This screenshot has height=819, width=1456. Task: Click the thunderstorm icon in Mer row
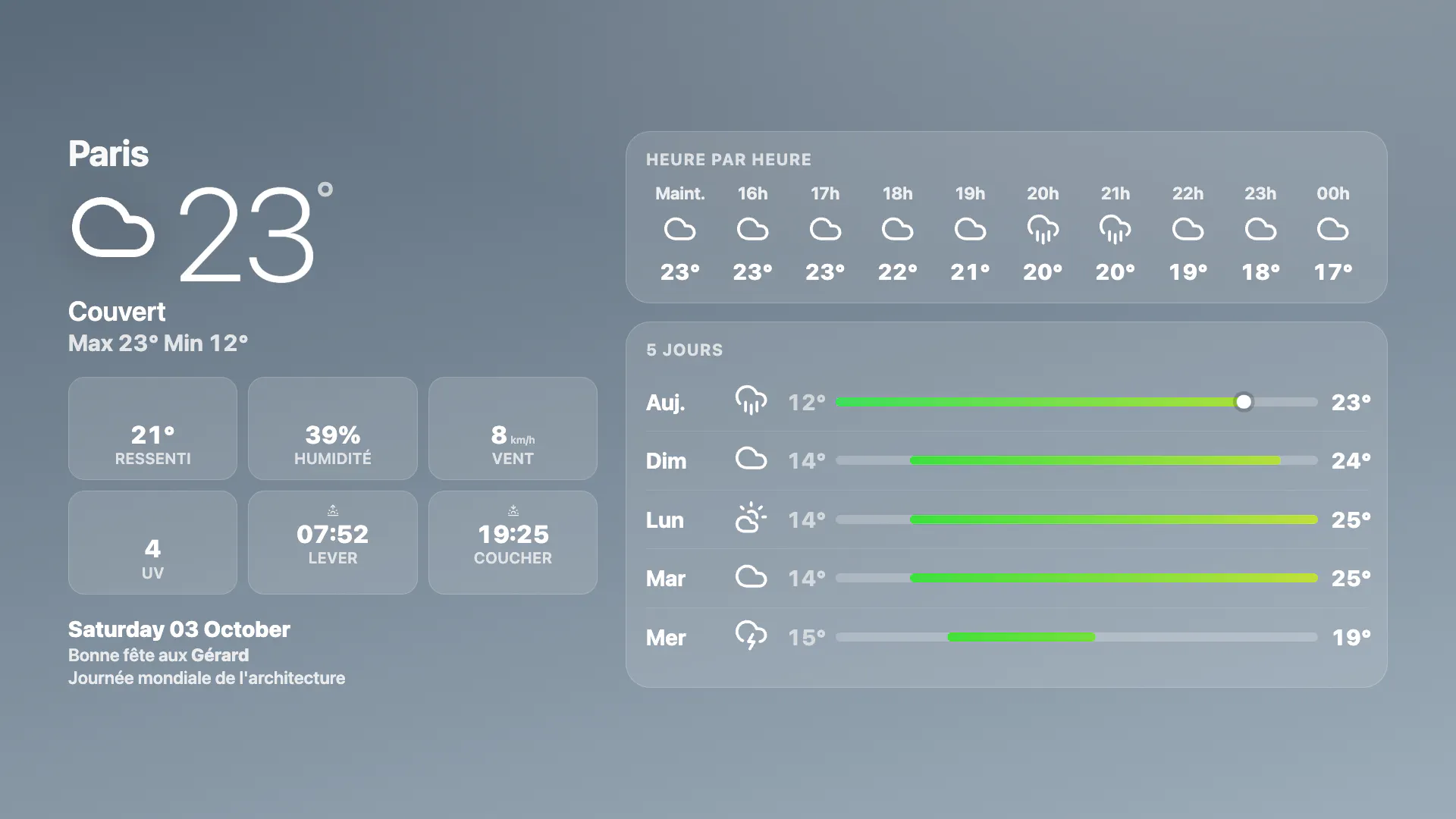751,635
